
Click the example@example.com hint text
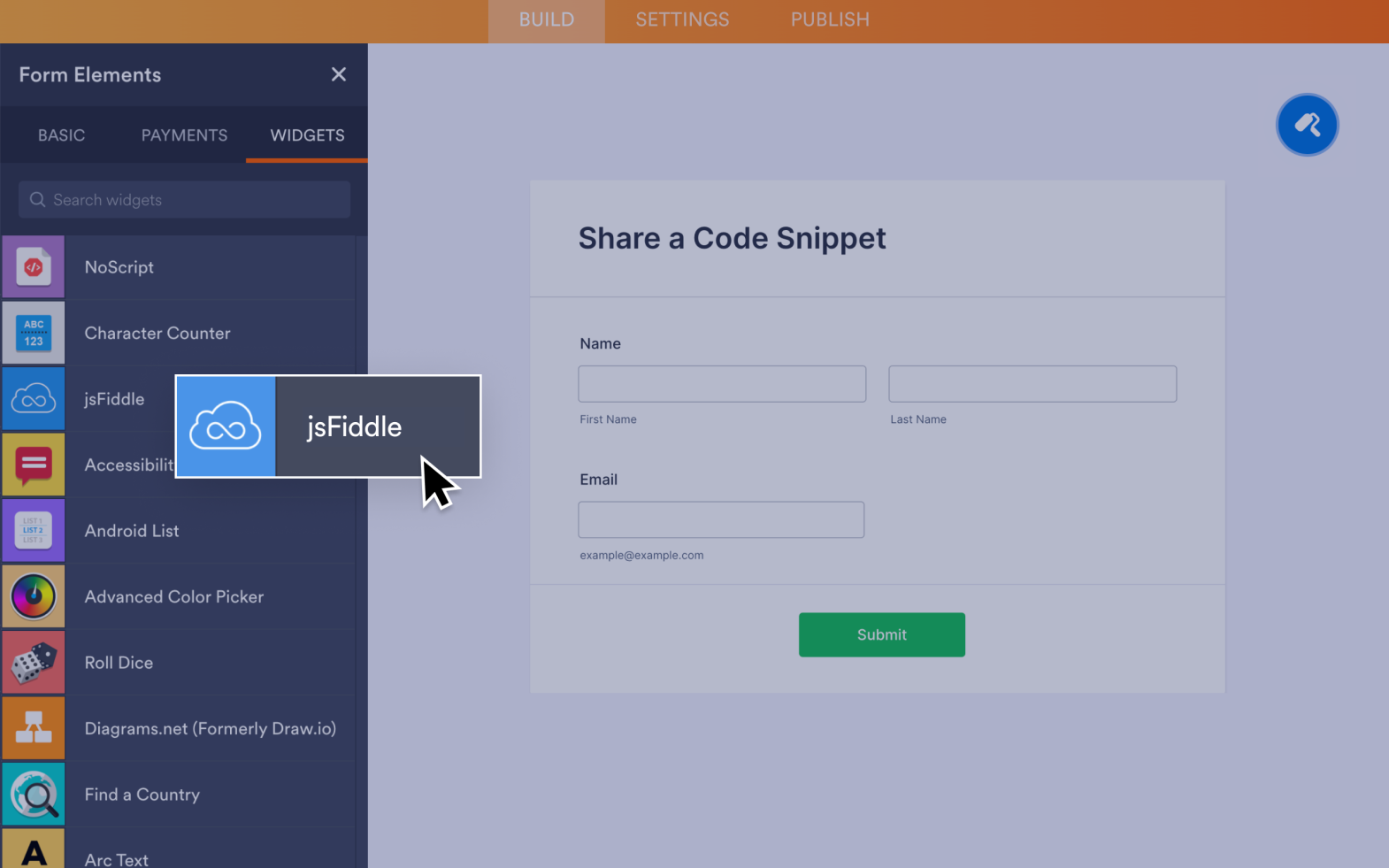[641, 556]
